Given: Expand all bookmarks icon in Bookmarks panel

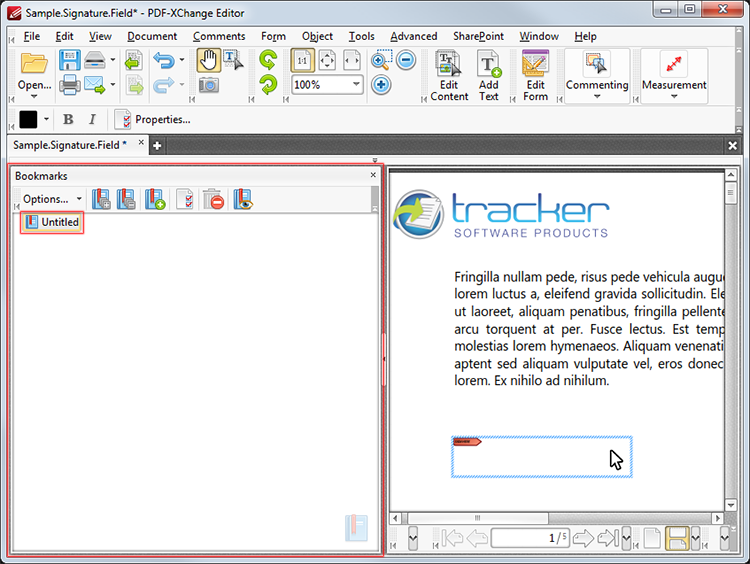Looking at the screenshot, I should point(101,199).
